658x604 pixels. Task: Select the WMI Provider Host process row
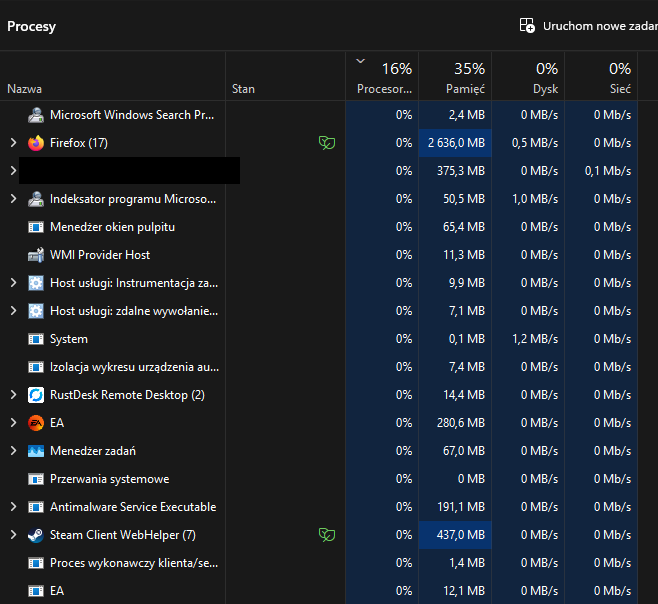pos(100,255)
